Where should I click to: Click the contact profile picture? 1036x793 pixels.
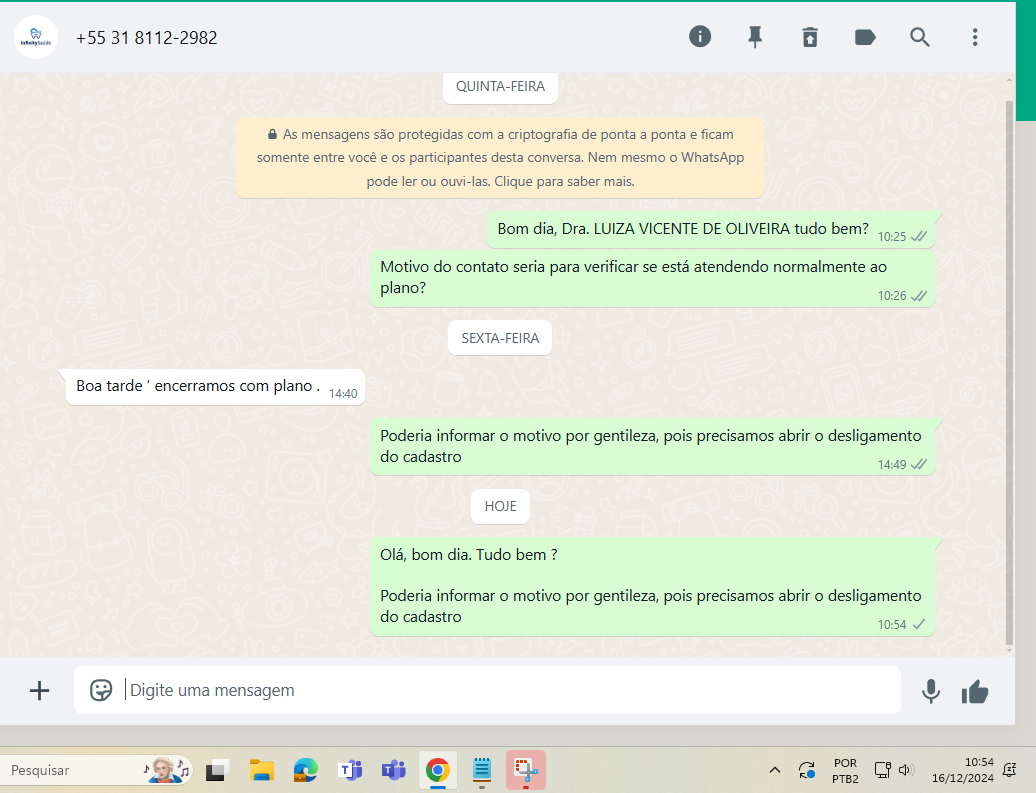(x=36, y=37)
